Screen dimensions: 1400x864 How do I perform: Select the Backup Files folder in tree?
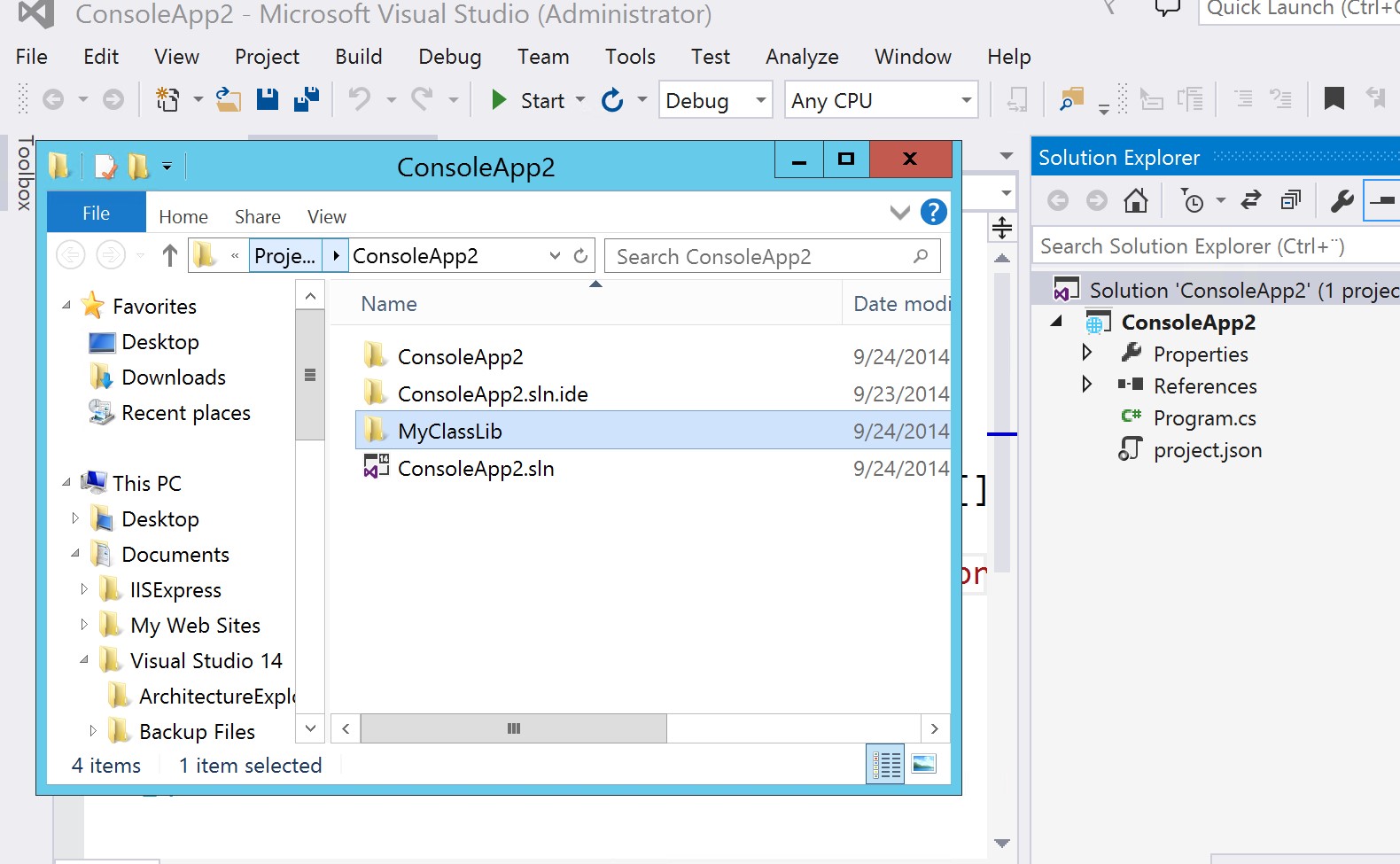197,732
